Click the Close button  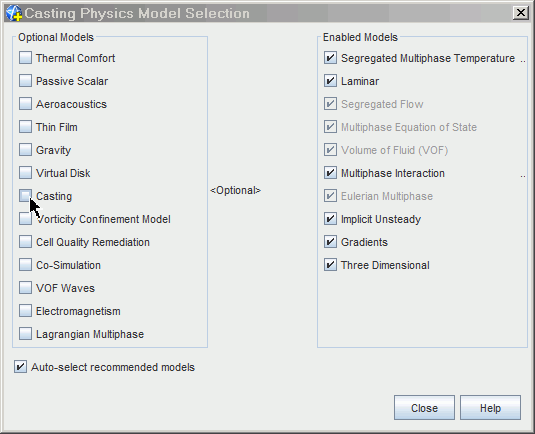(424, 408)
